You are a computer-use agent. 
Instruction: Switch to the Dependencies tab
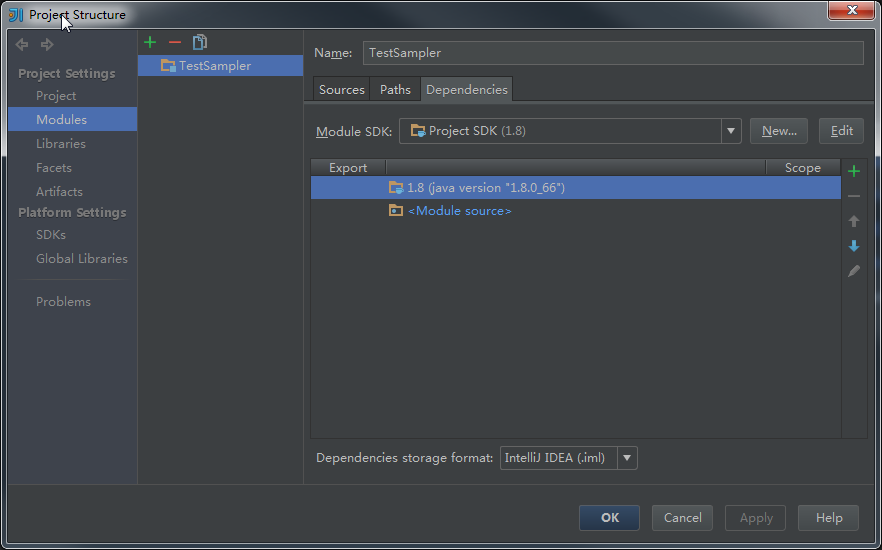pyautogui.click(x=466, y=89)
